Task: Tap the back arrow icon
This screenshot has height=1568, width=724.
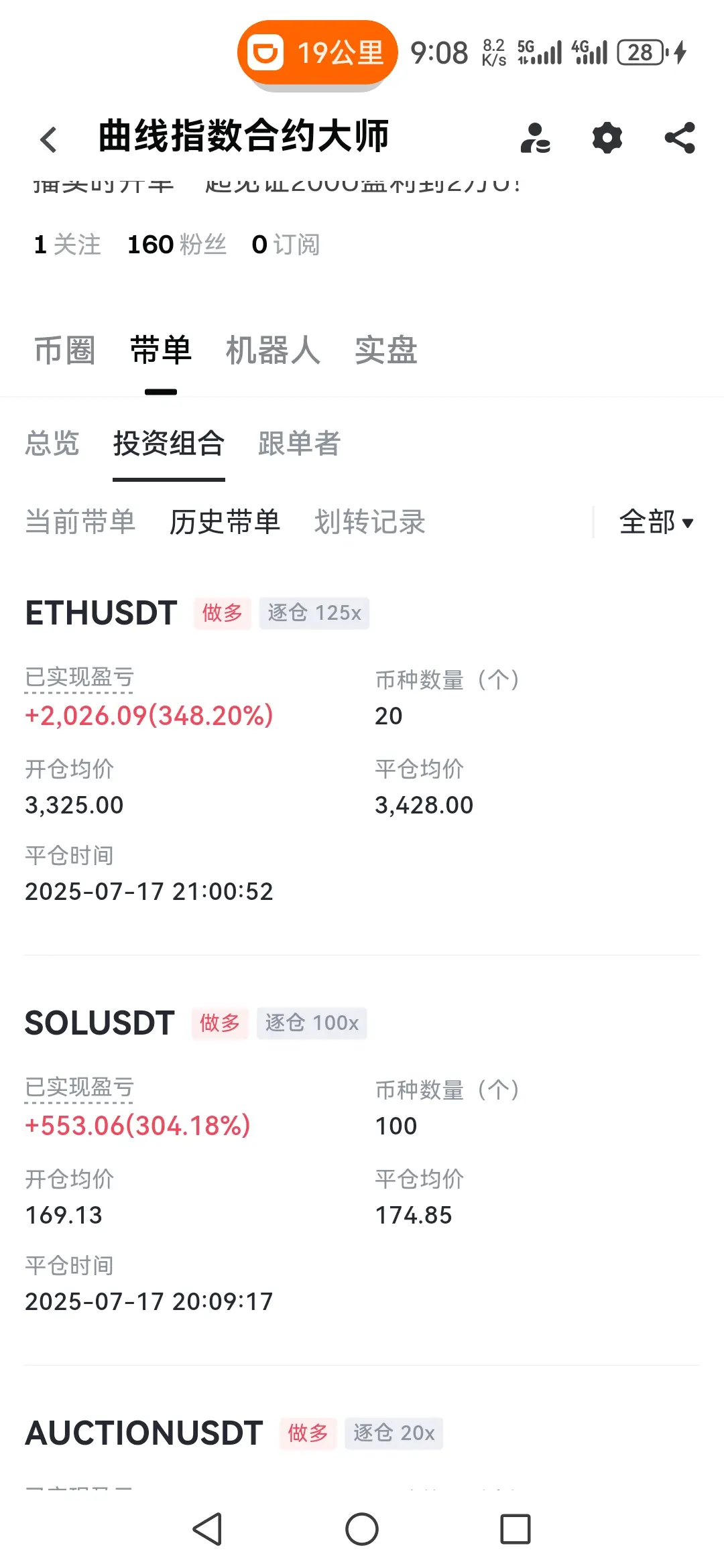Action: click(x=48, y=139)
